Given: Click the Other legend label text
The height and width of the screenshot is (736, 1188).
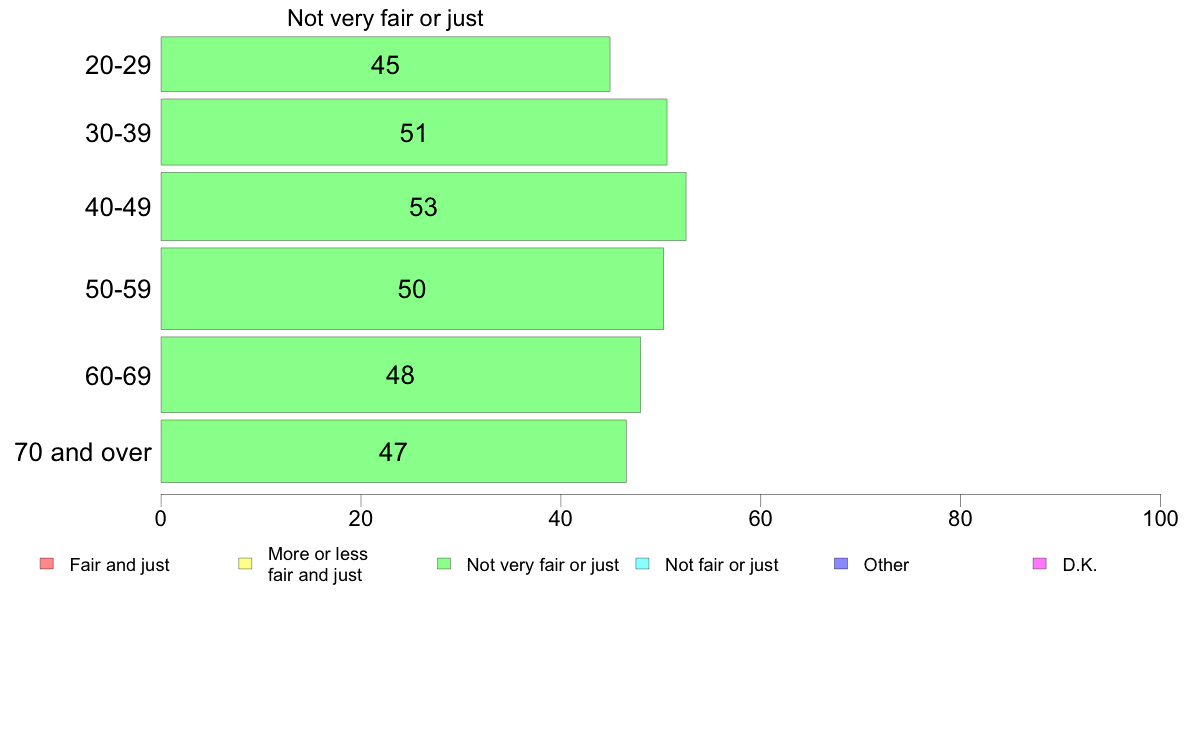Looking at the screenshot, I should pyautogui.click(x=886, y=565).
